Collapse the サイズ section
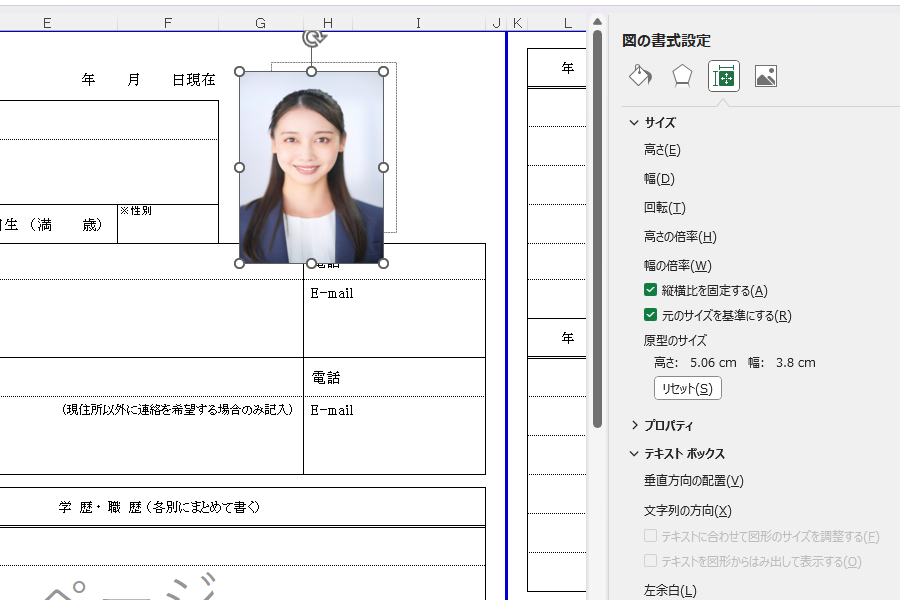This screenshot has width=900, height=600. [x=634, y=123]
